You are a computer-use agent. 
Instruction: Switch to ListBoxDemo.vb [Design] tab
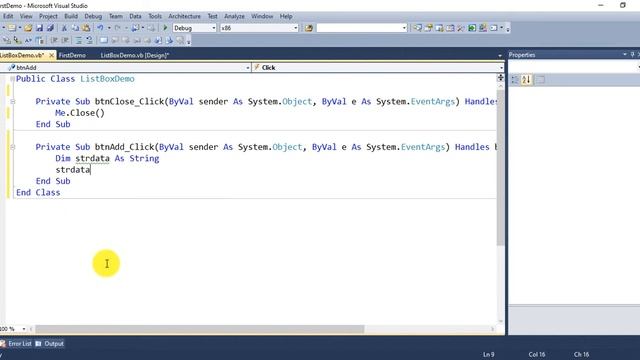coord(135,56)
